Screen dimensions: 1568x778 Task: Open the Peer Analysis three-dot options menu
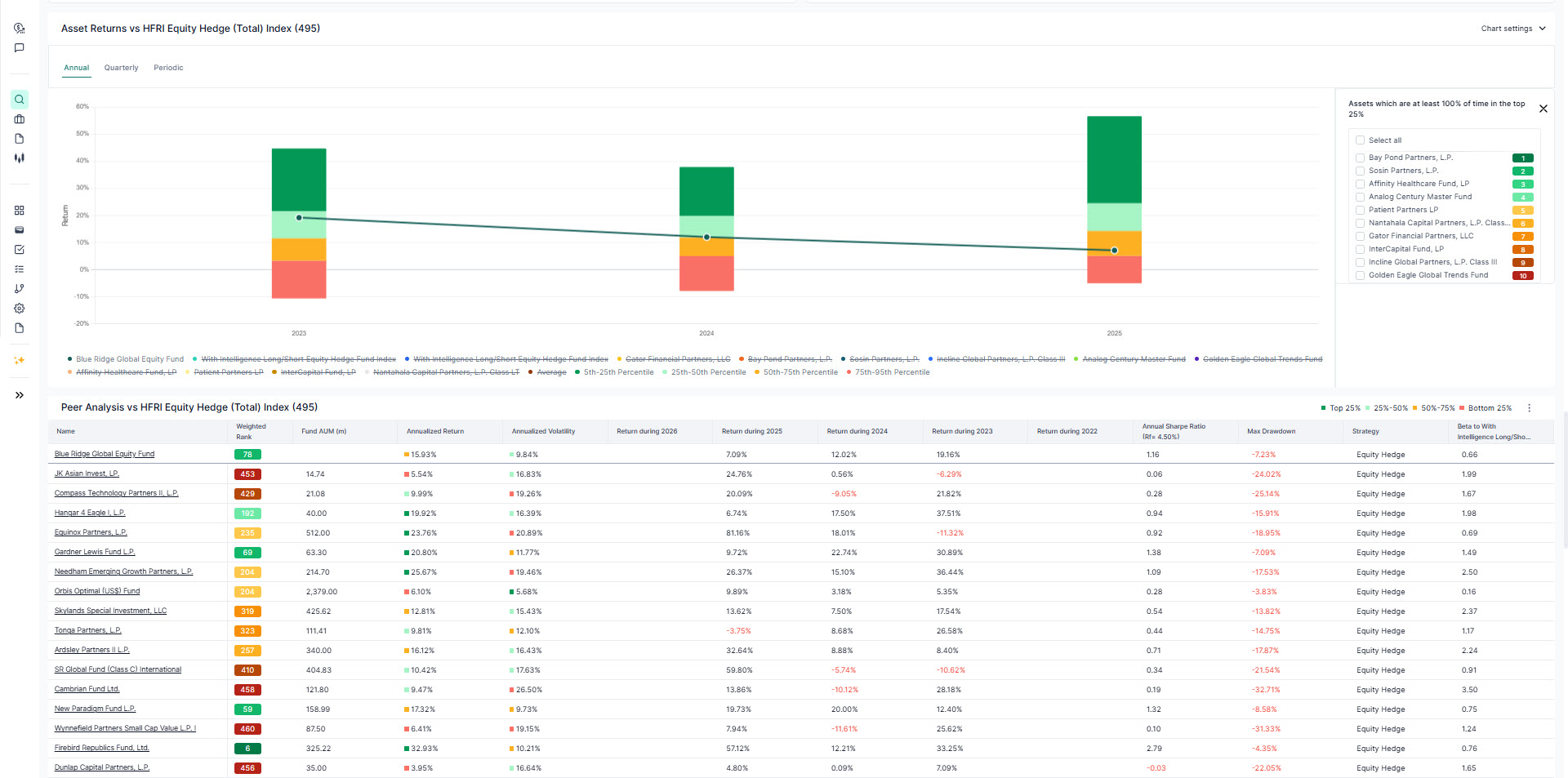tap(1529, 407)
